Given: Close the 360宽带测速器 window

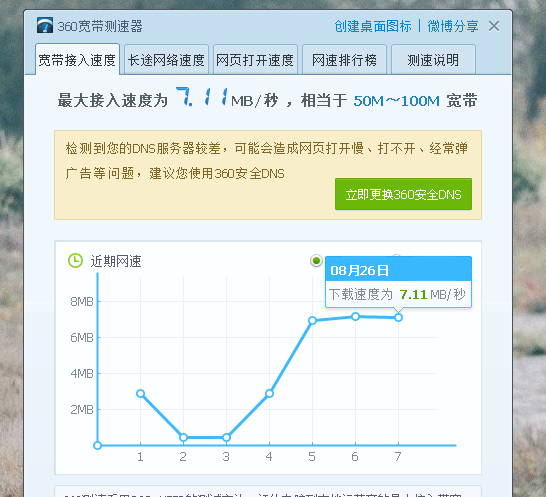Looking at the screenshot, I should coord(494,26).
